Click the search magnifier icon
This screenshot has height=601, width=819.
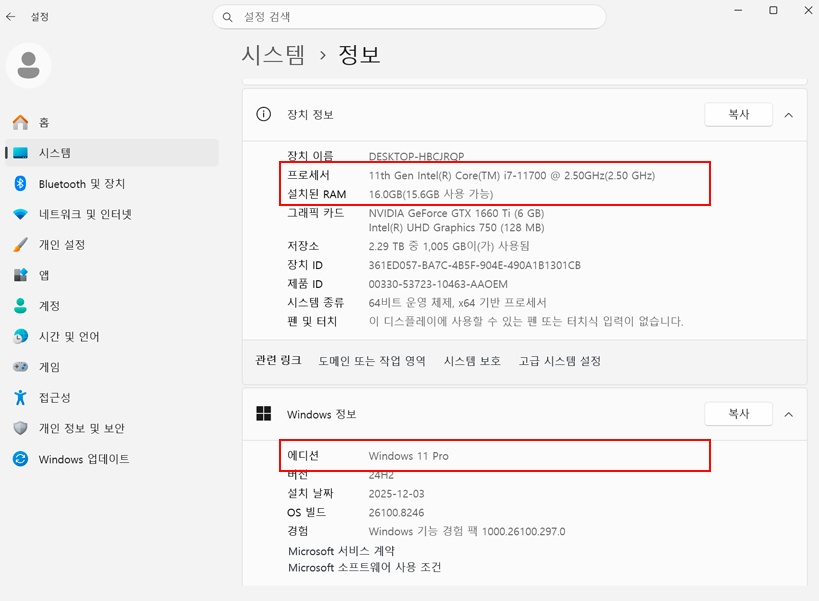(x=228, y=17)
